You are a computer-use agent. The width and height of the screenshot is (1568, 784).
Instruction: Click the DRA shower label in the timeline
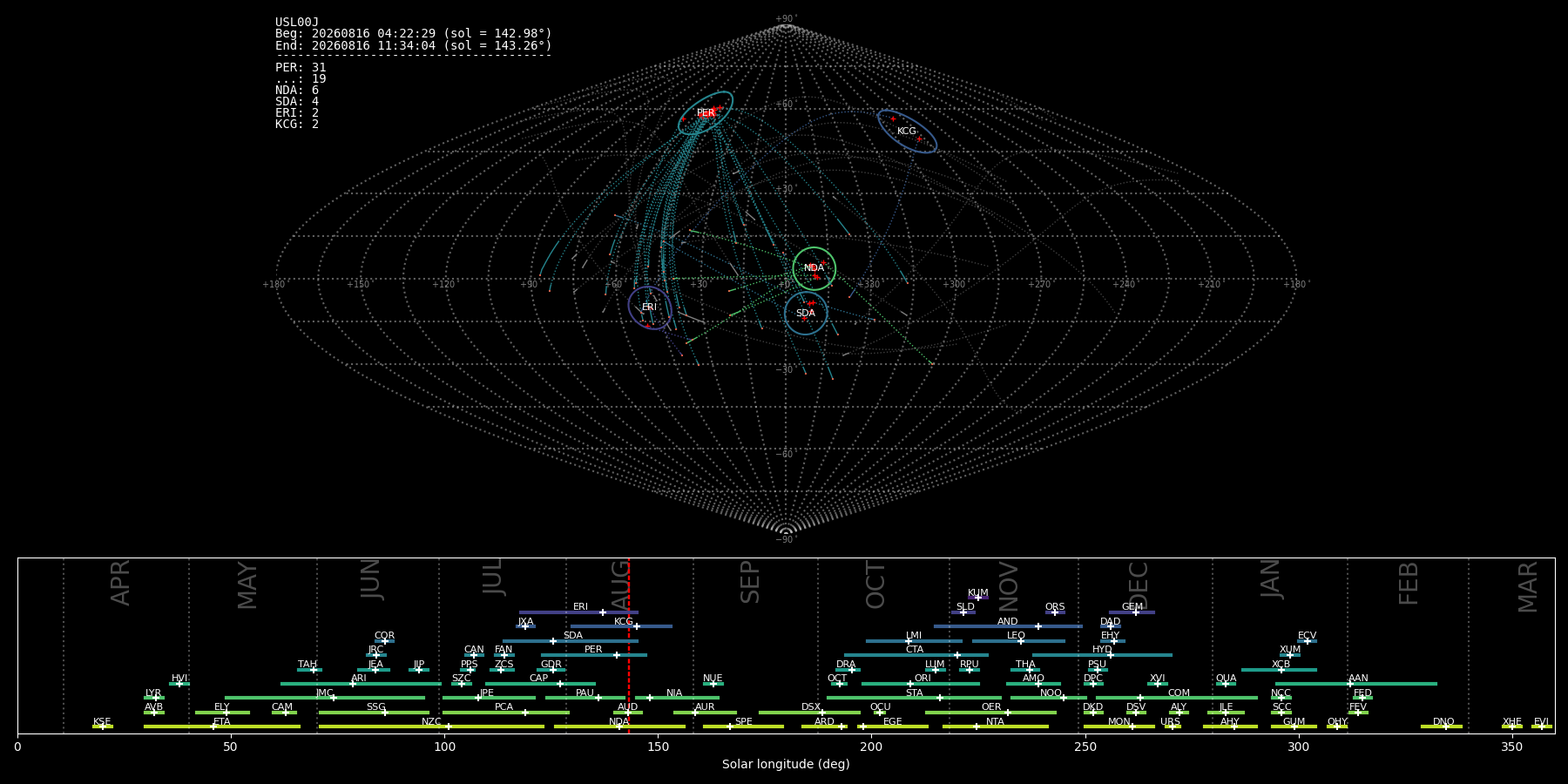(846, 665)
